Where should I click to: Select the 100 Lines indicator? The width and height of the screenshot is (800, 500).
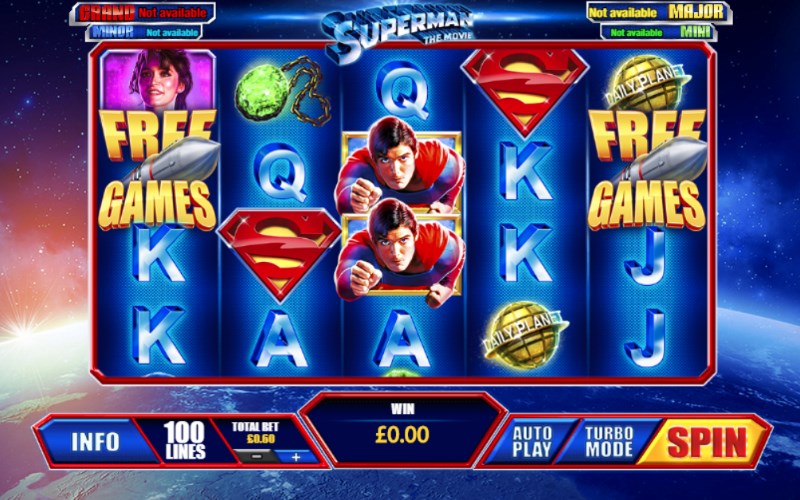(185, 440)
